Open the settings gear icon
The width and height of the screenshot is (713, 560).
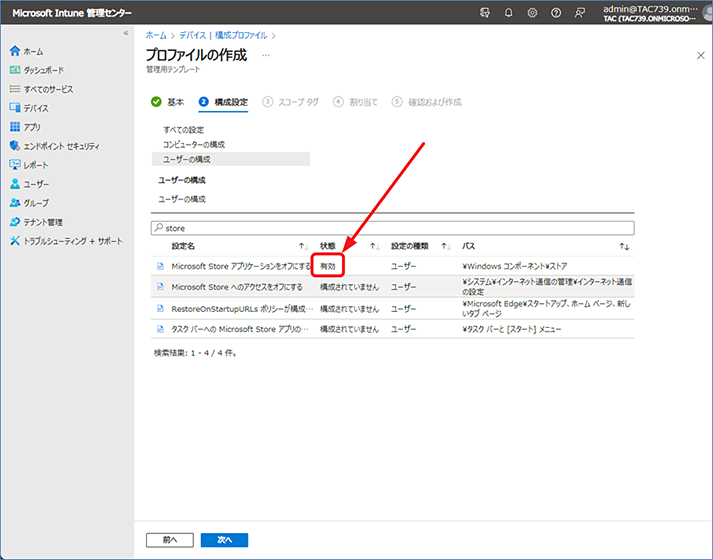point(532,13)
